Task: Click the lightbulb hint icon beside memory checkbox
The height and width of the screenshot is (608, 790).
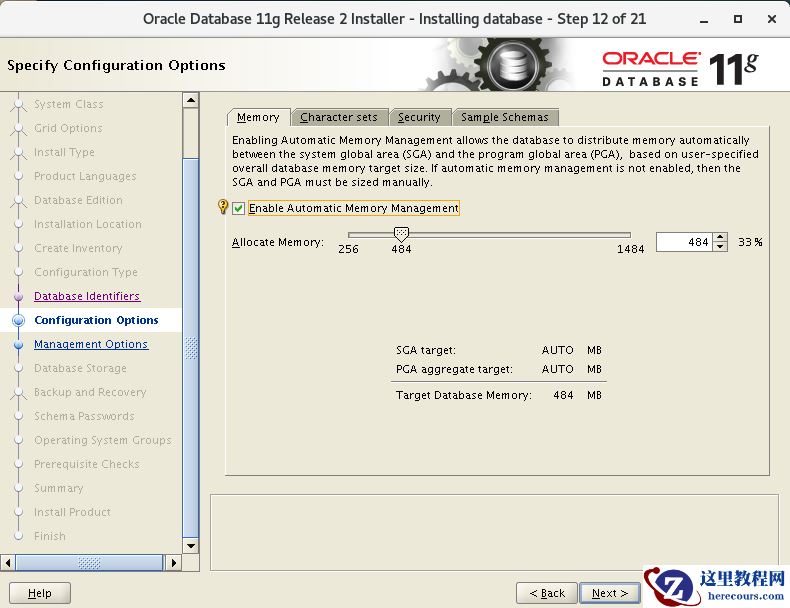Action: coord(223,207)
